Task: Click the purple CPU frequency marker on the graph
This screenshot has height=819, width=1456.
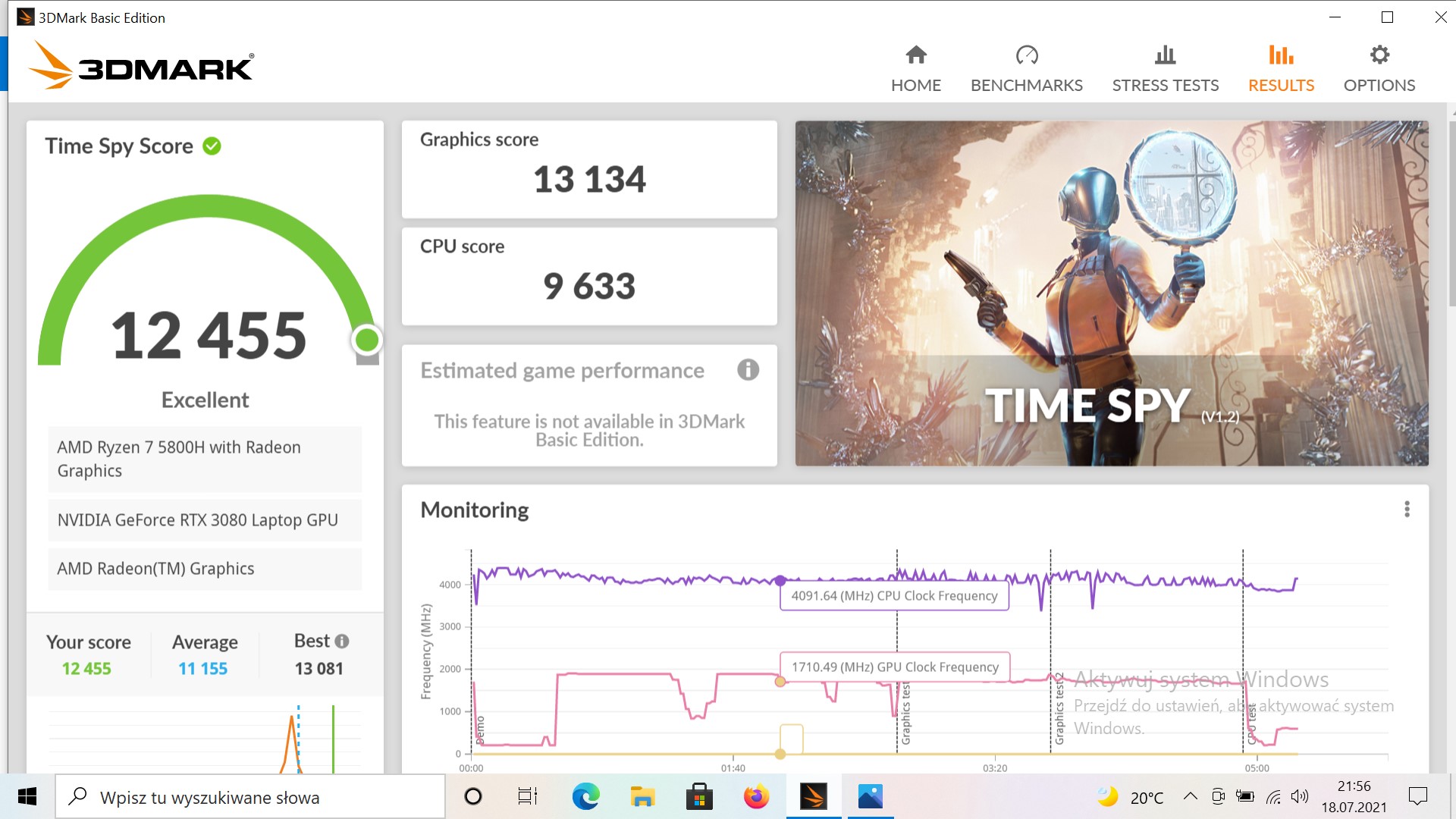Action: coord(780,581)
